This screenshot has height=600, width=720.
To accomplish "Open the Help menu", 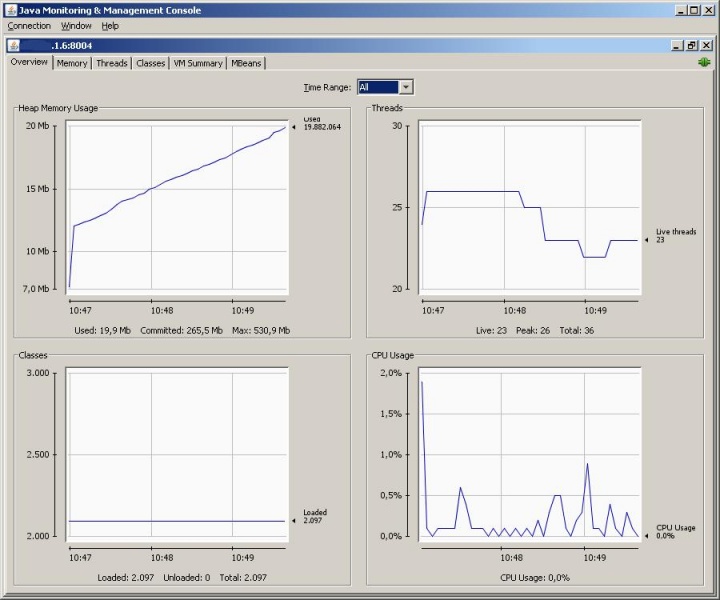I will point(110,26).
